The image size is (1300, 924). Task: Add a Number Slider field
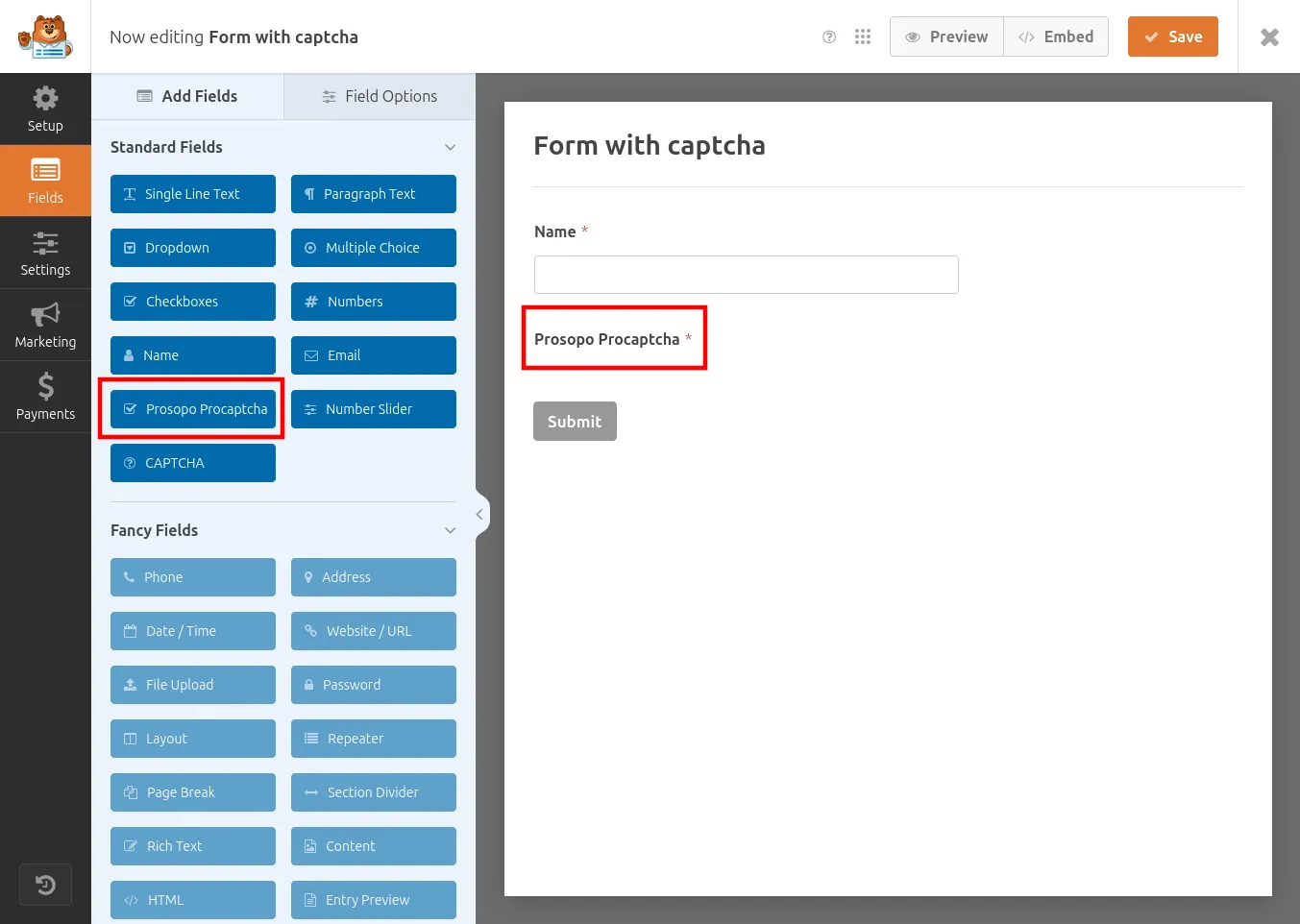point(374,409)
